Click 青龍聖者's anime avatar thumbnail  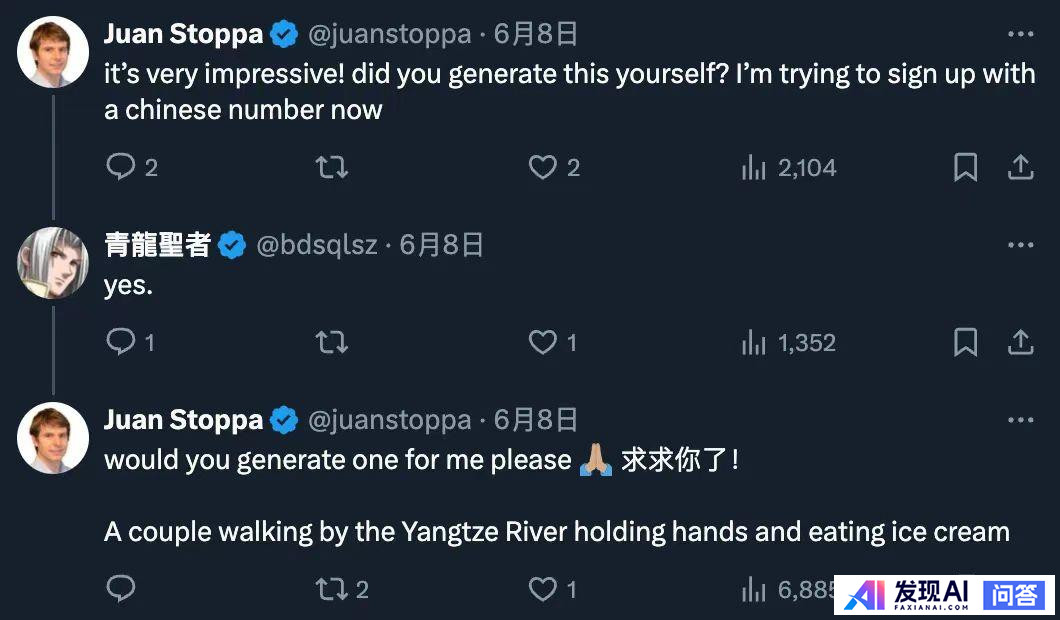pyautogui.click(x=53, y=262)
